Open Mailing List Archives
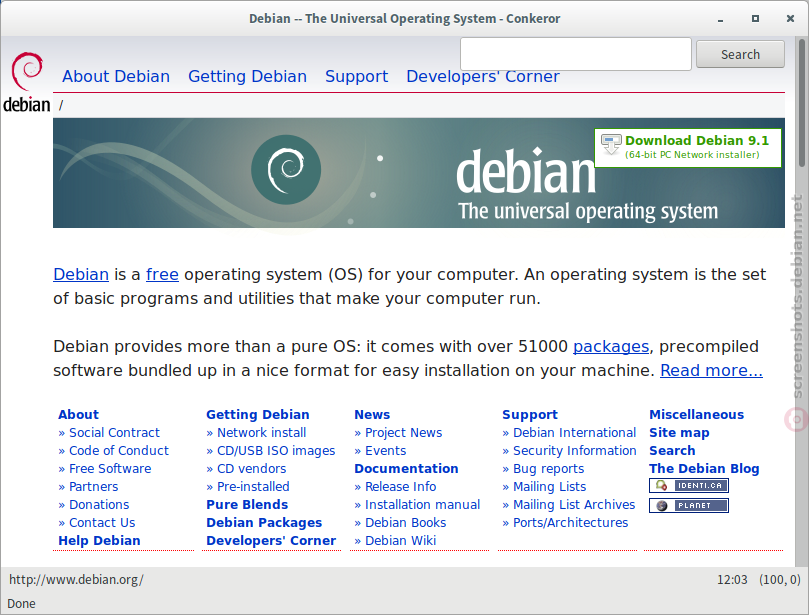The width and height of the screenshot is (809, 615). coord(574,505)
